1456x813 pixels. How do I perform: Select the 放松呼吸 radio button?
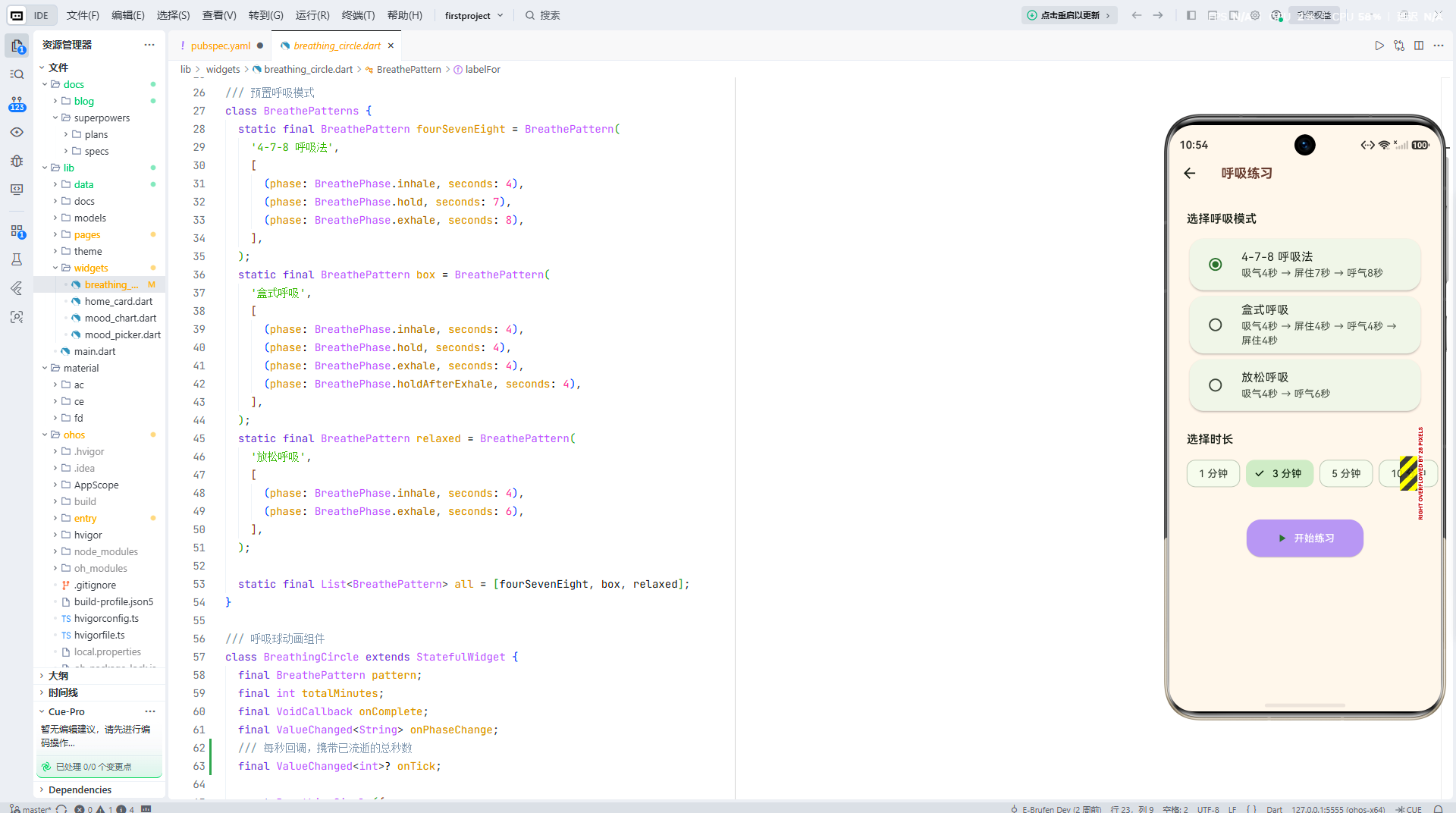click(x=1215, y=385)
